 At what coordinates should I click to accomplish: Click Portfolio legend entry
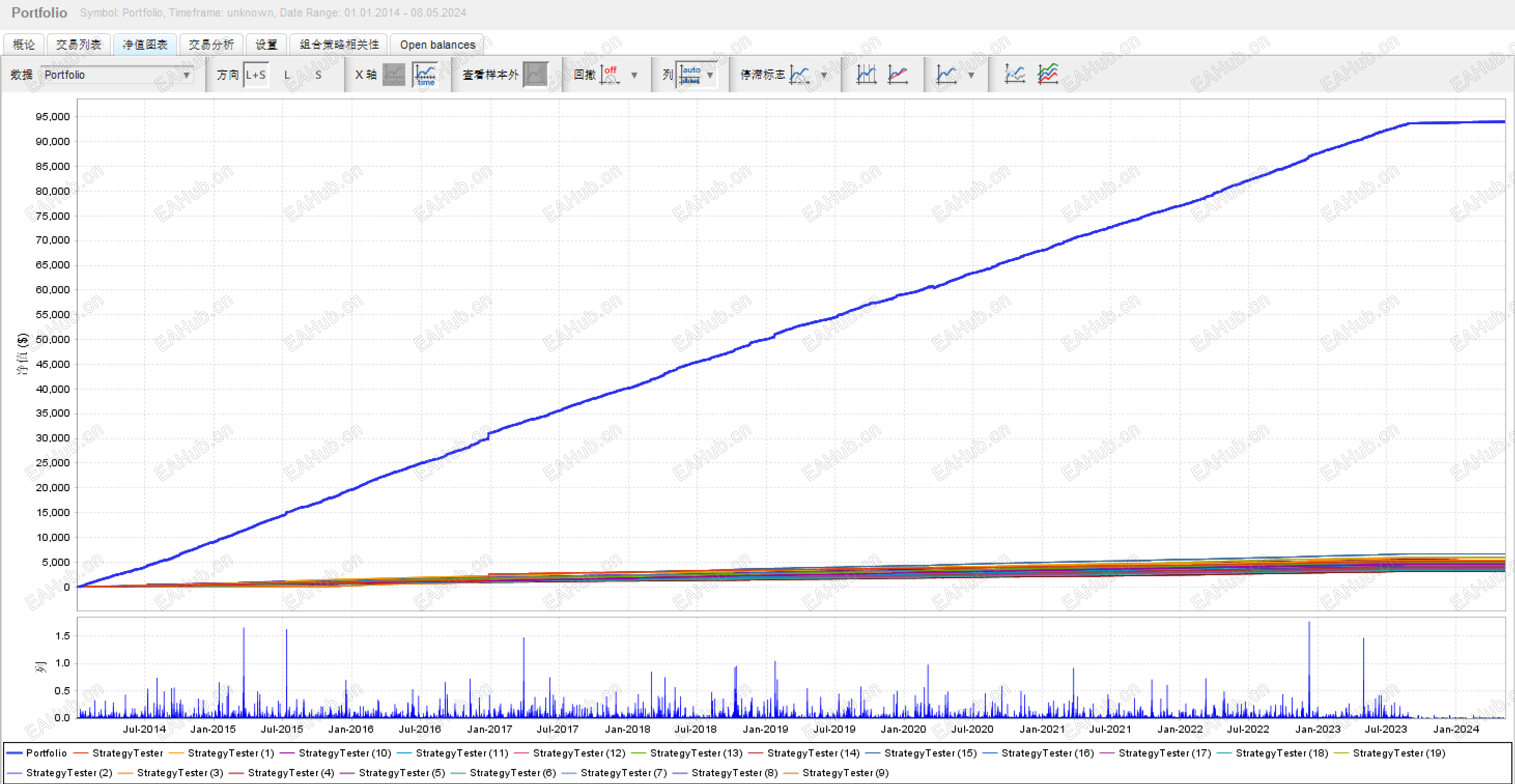(46, 753)
